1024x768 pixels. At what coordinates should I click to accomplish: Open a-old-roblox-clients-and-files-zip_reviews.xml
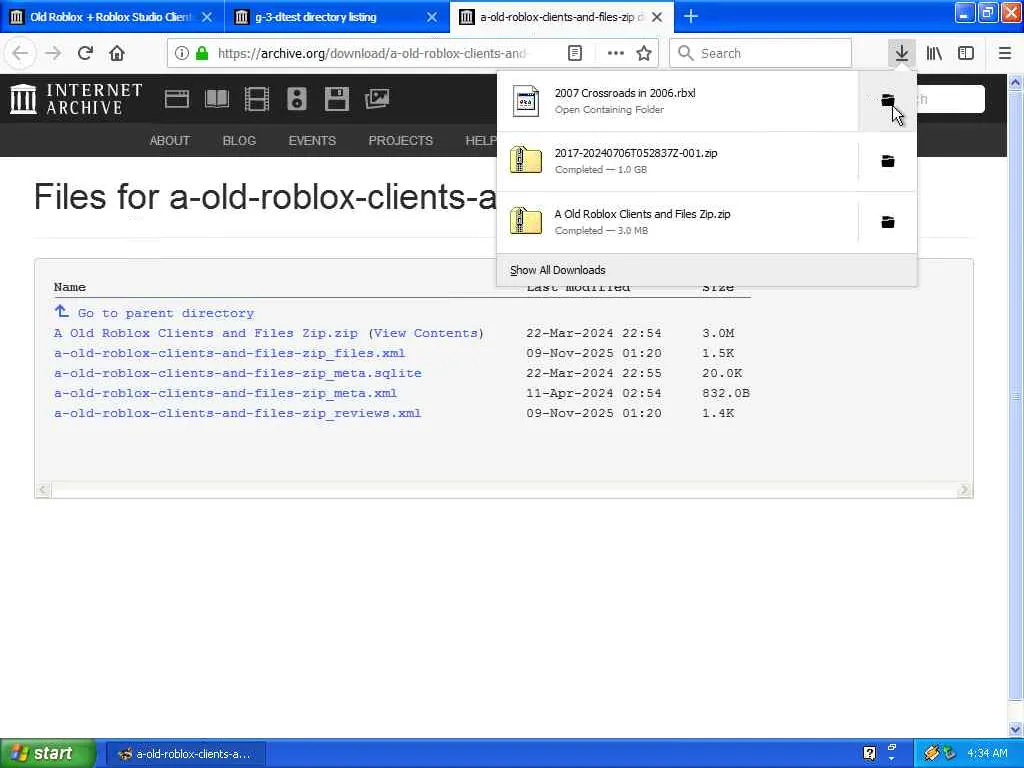pos(237,413)
